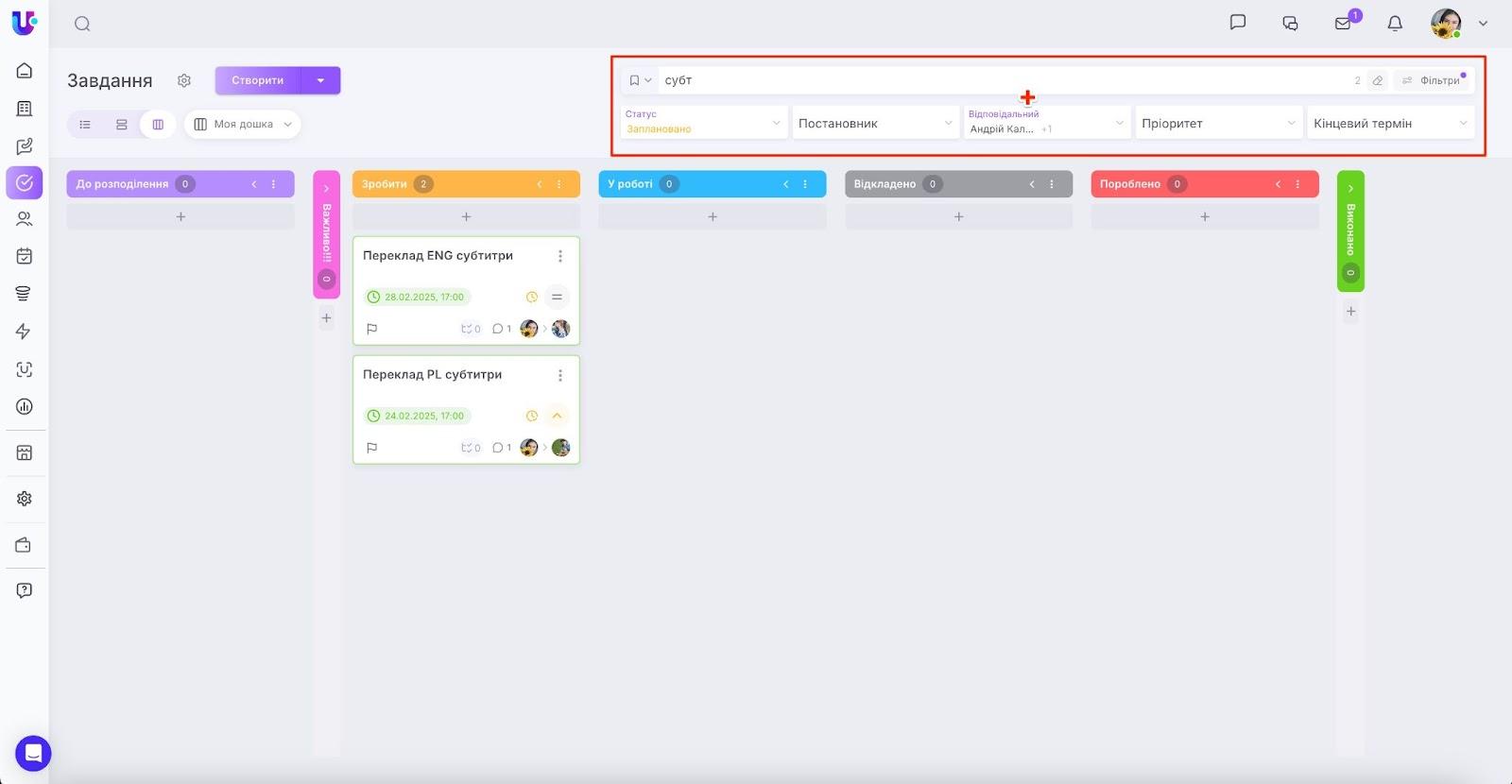Open the Переклад ENG субтитри task
The width and height of the screenshot is (1512, 784).
(438, 255)
